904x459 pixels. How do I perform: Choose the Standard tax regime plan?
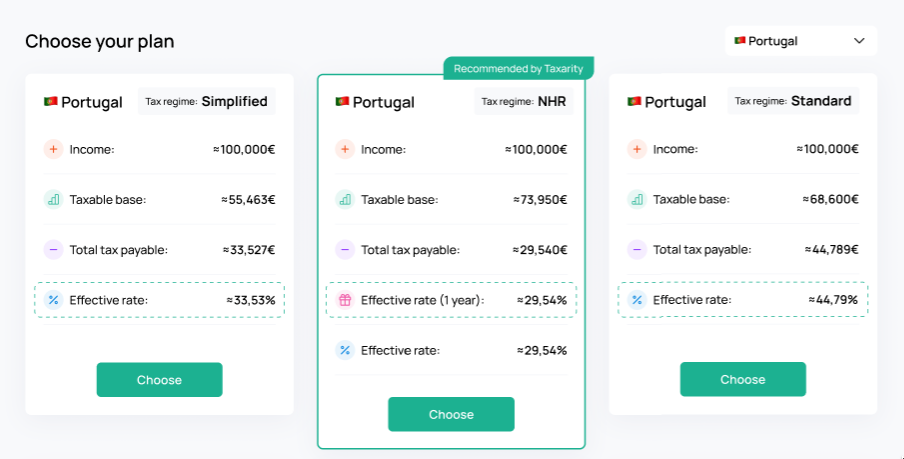743,379
